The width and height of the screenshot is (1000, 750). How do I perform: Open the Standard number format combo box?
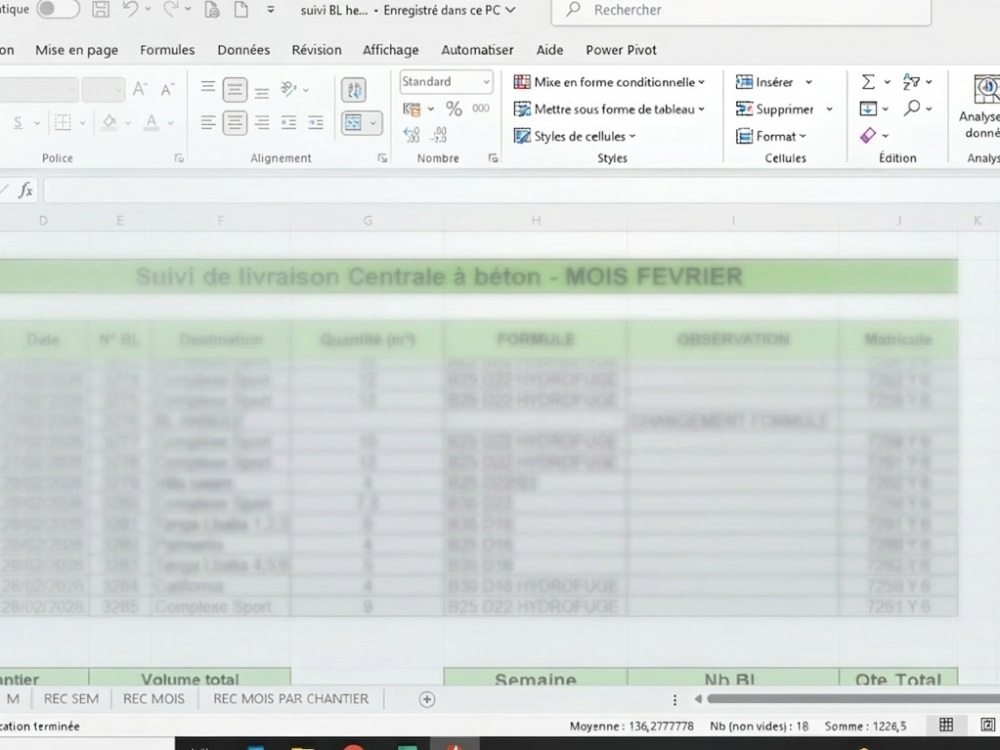tap(446, 82)
